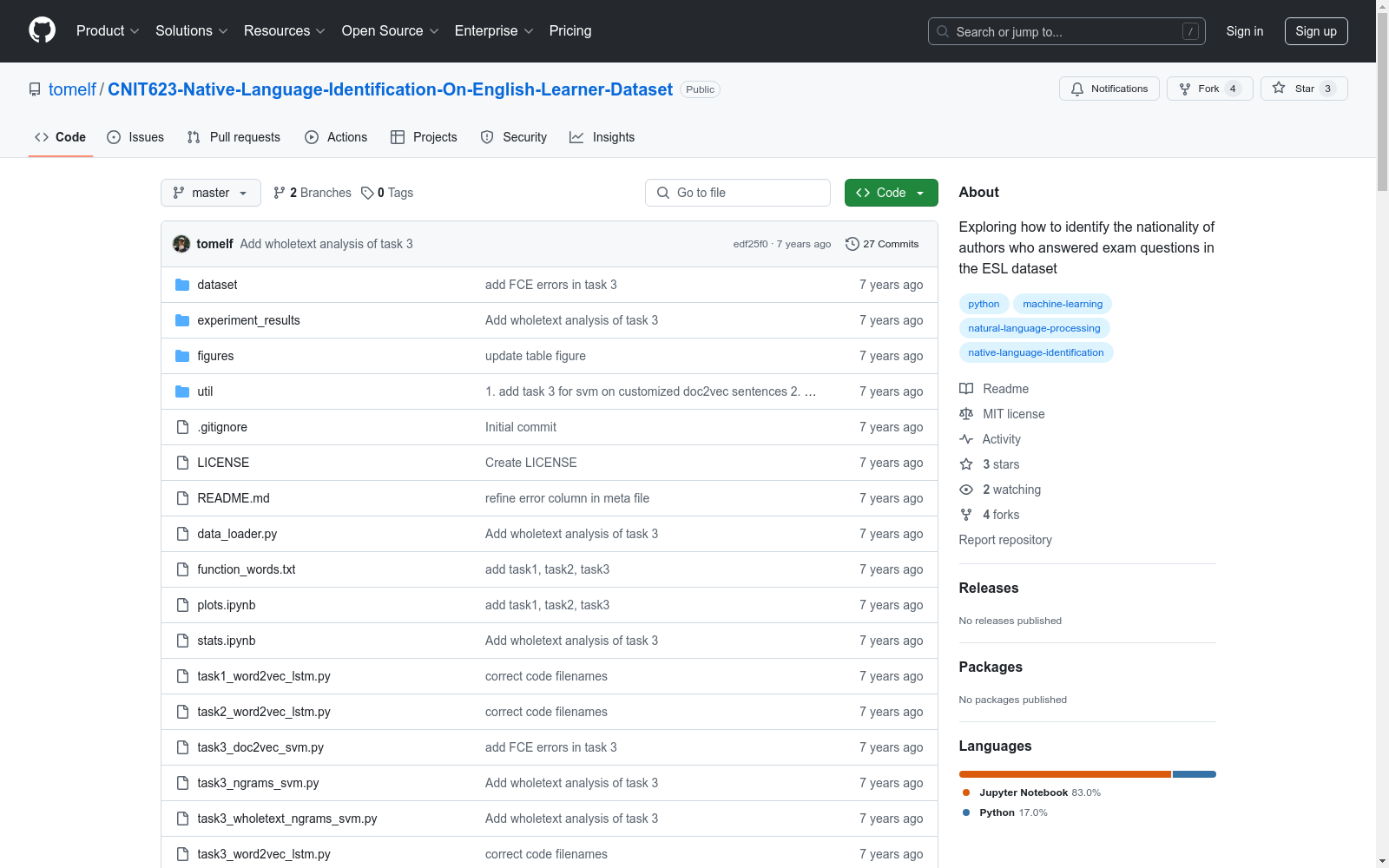The height and width of the screenshot is (868, 1389).
Task: Click the commits history clock icon
Action: (852, 244)
